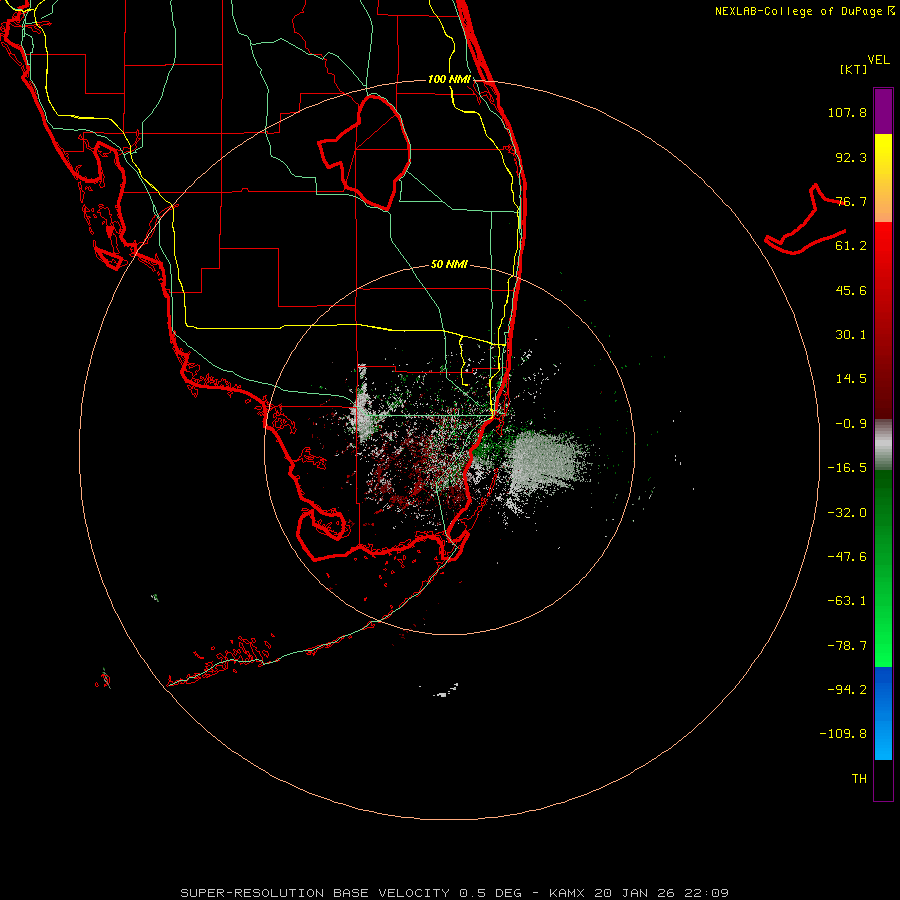The image size is (900, 900).
Task: Click the purple segment of the color bar
Action: (883, 111)
